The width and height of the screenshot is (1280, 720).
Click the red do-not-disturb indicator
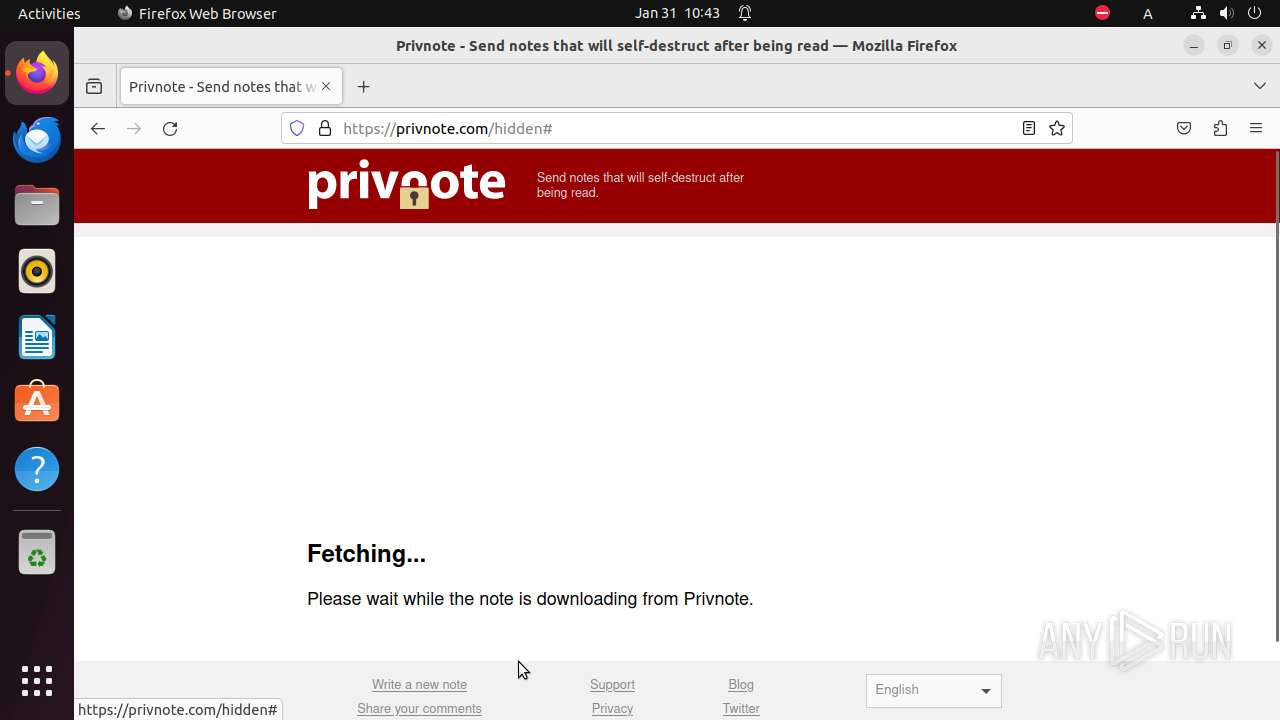click(x=1102, y=13)
